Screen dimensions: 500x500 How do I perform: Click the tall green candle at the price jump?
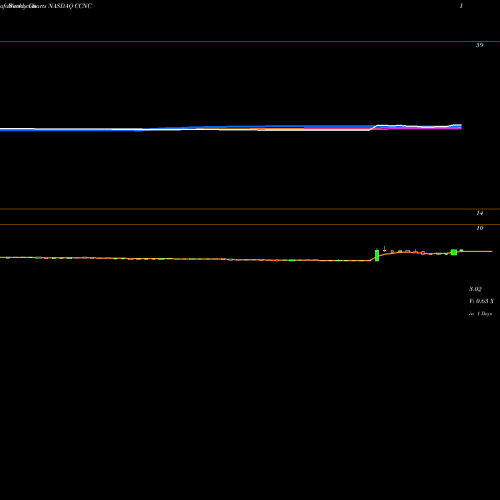click(377, 255)
